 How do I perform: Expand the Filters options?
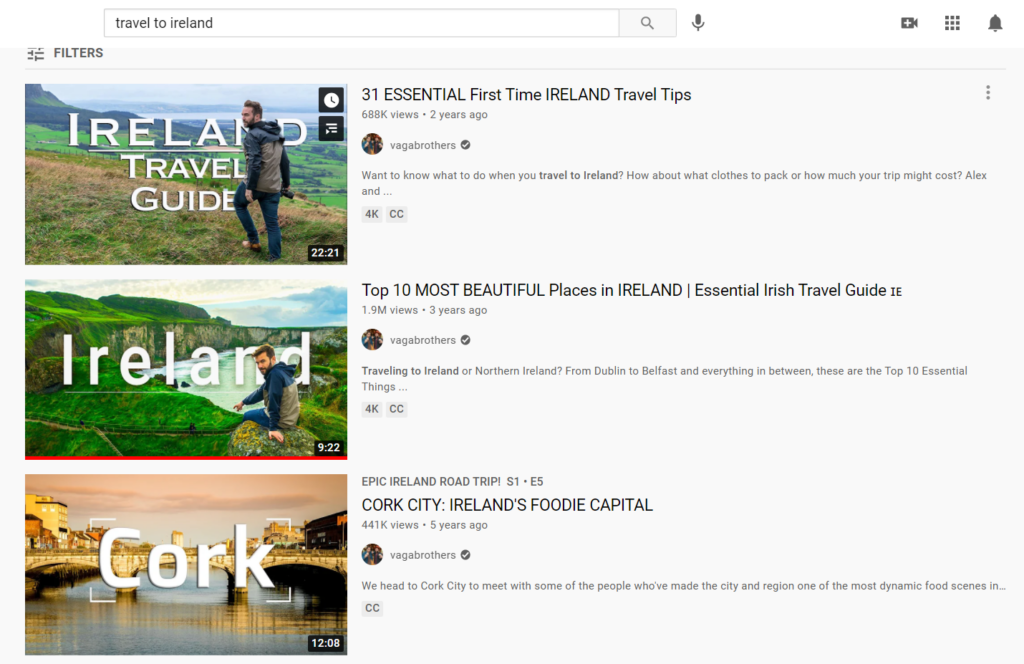tap(65, 53)
